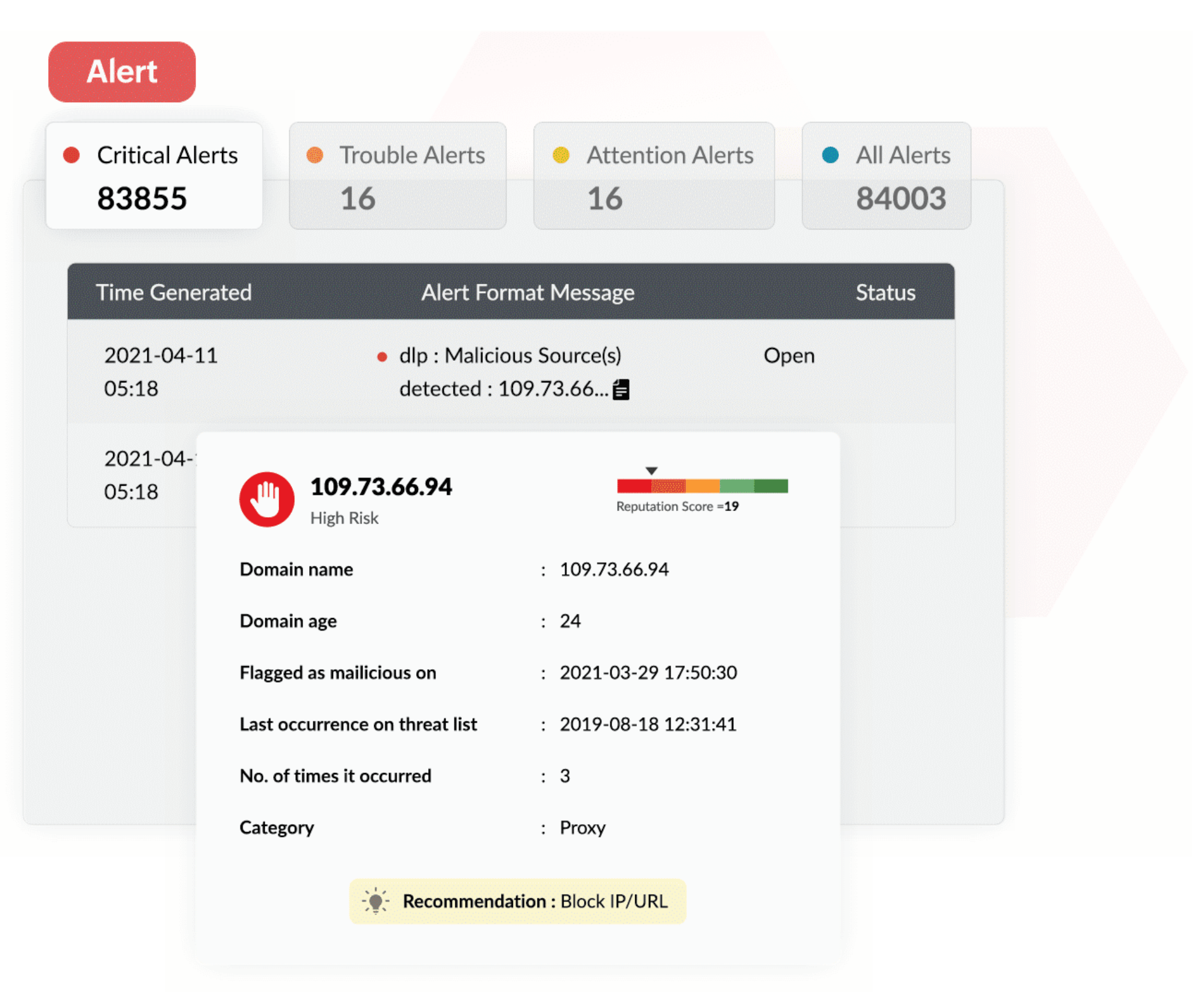Image resolution: width=1204 pixels, height=992 pixels.
Task: Click the High Risk label
Action: (344, 518)
